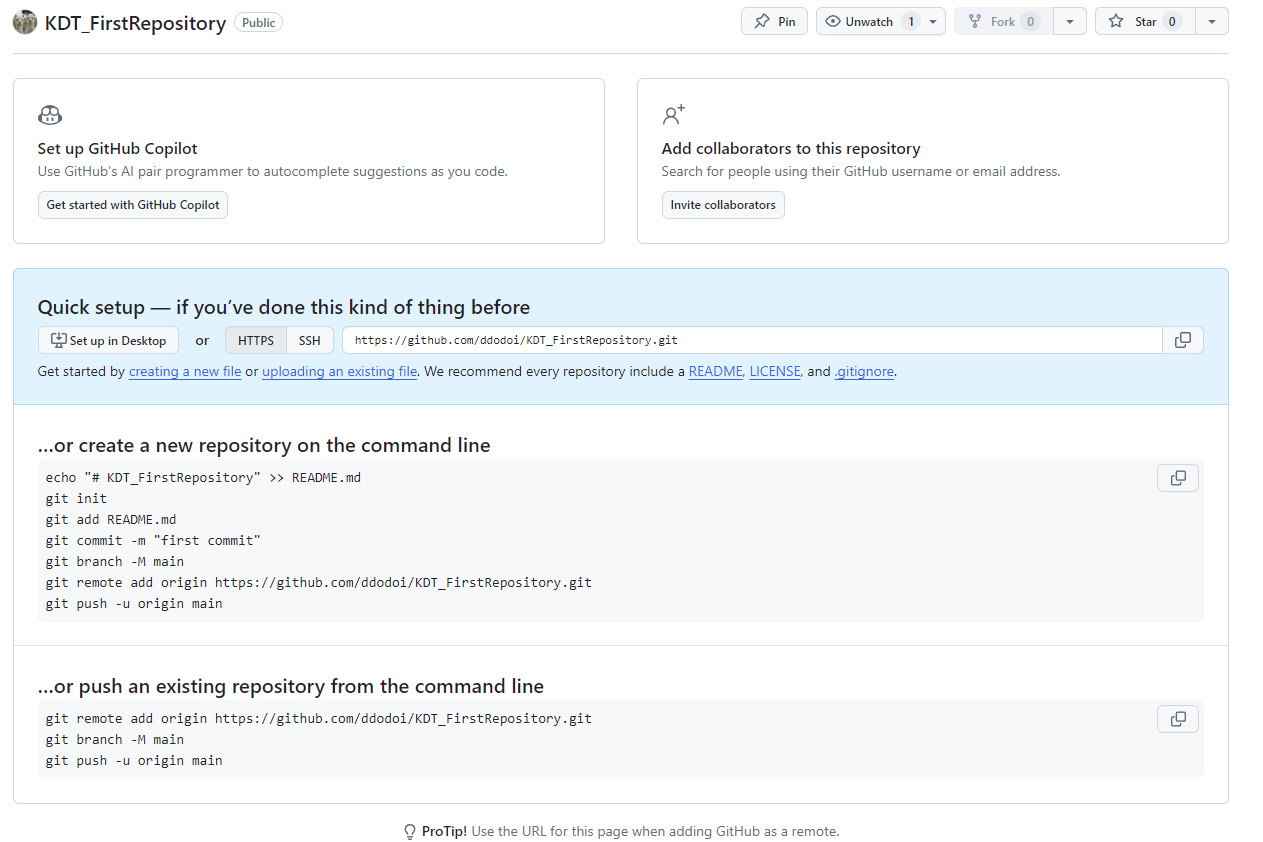
Task: Open the Fork dropdown arrow
Action: point(1070,21)
